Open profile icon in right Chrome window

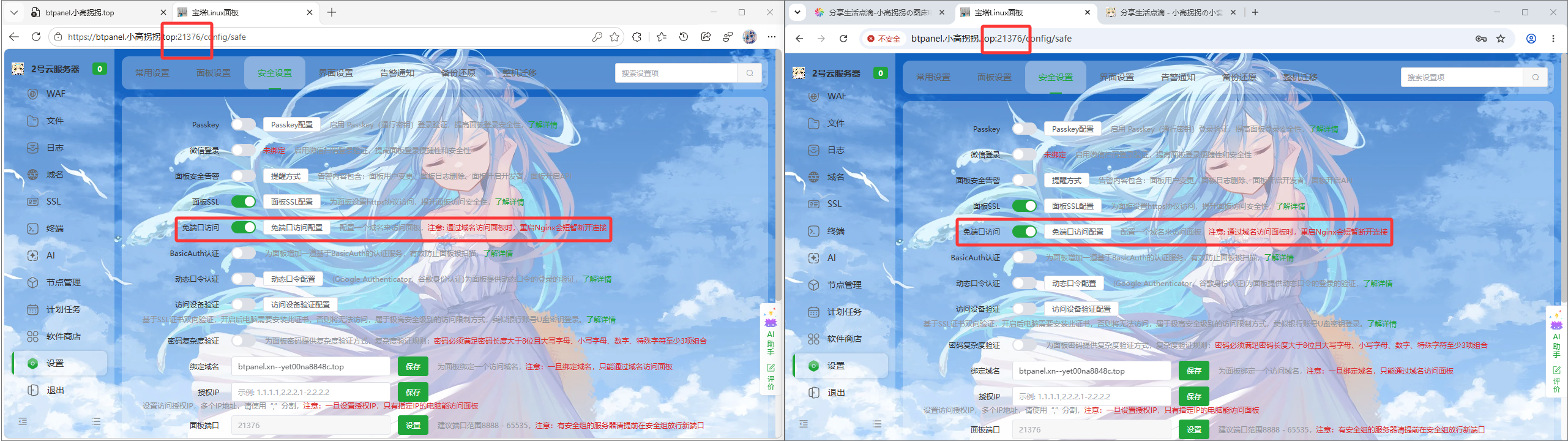point(1531,39)
